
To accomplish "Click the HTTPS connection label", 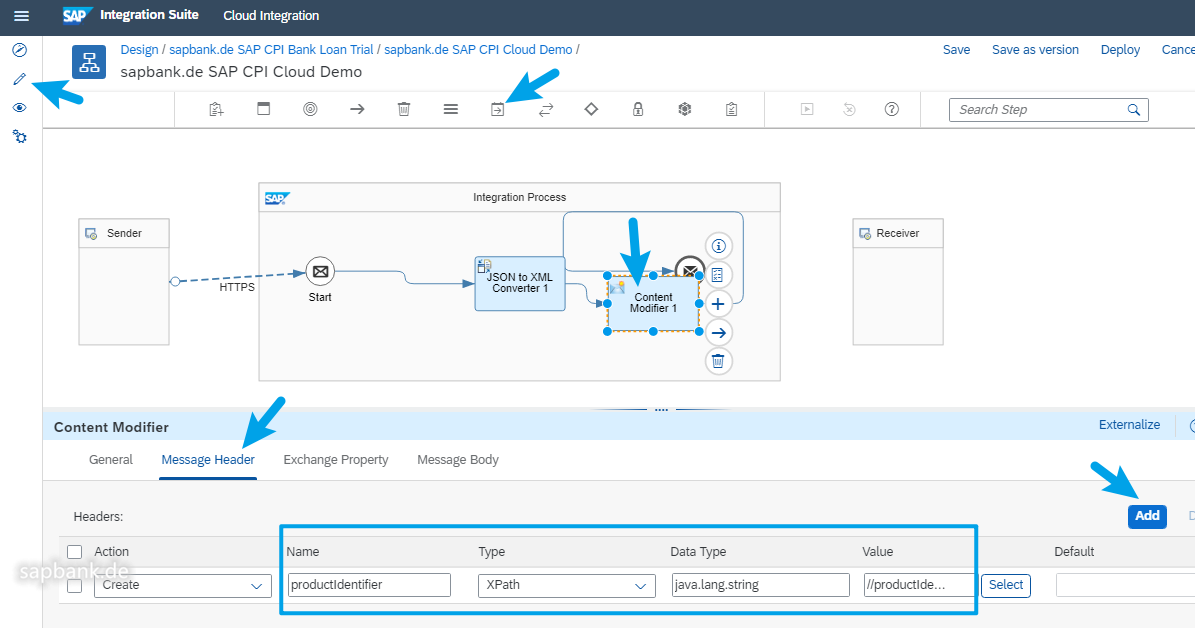I will coord(237,287).
